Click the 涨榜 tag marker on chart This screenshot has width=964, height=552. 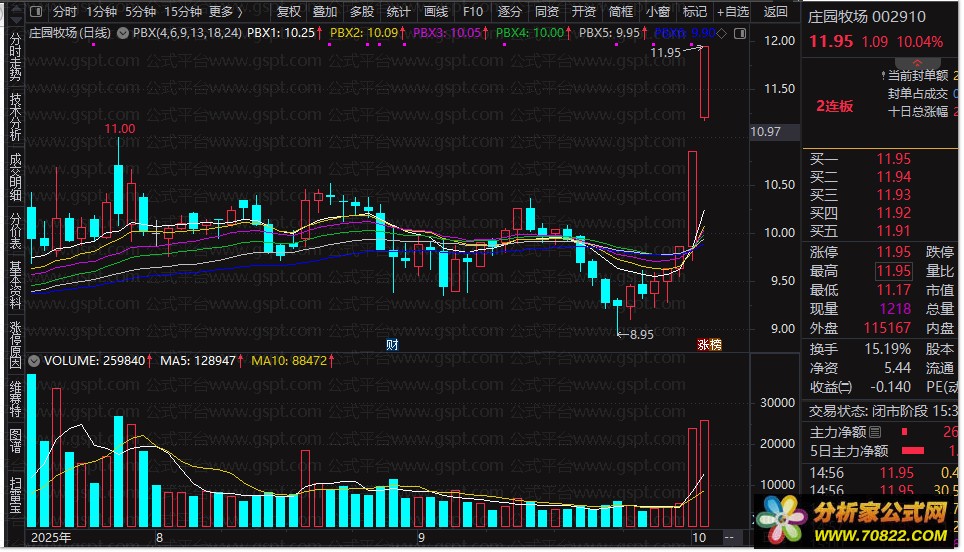[x=709, y=344]
